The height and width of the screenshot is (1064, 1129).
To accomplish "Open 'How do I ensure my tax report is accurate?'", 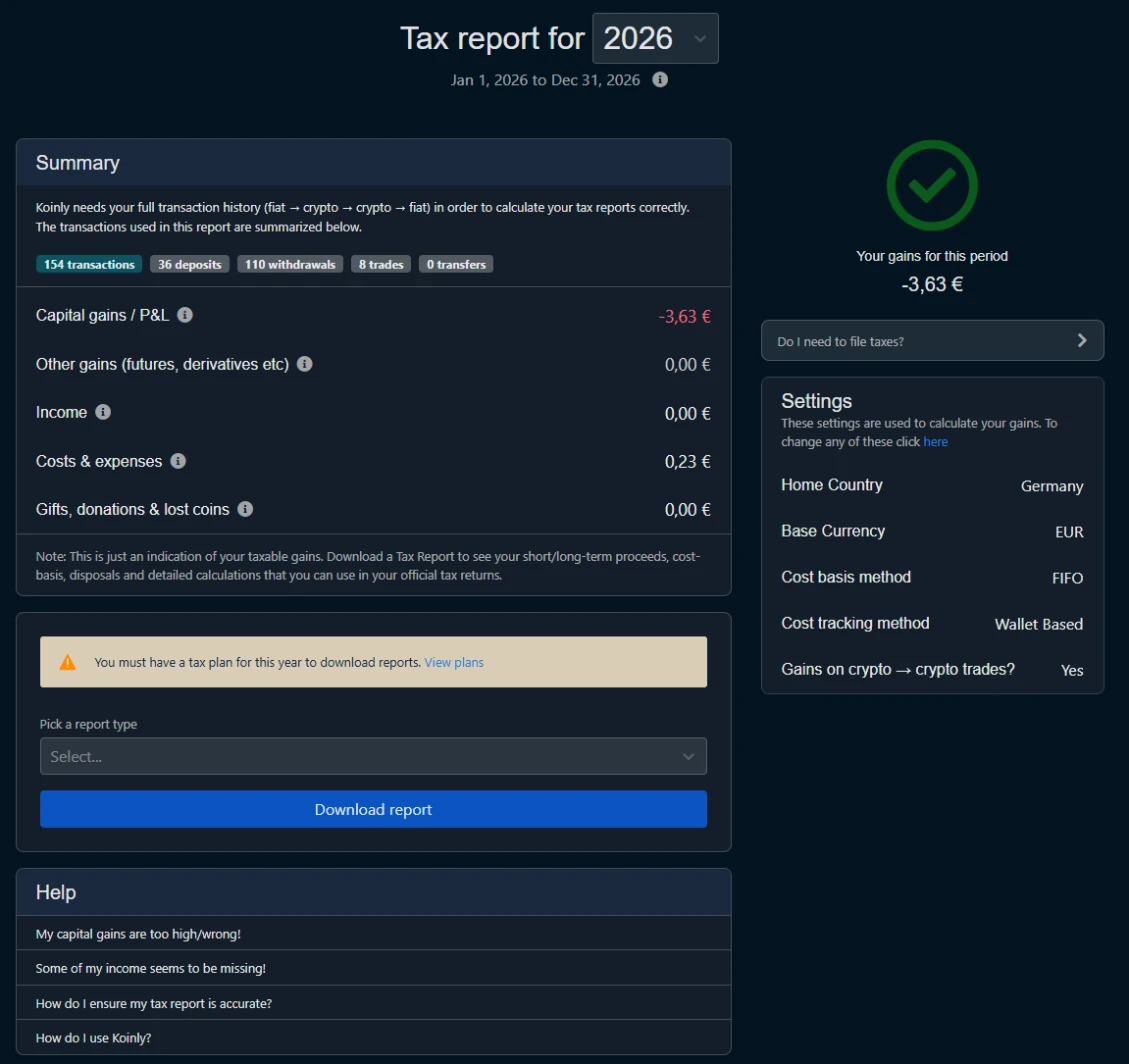I will (373, 1003).
